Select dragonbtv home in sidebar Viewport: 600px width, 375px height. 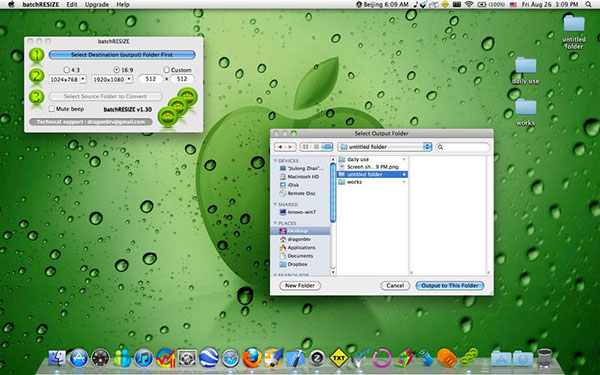coord(300,239)
